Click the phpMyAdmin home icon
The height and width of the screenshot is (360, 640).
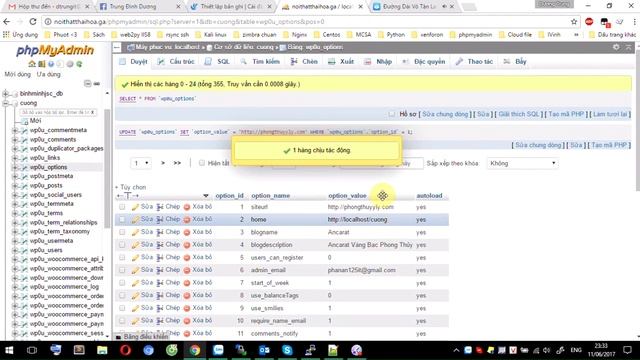(x=32, y=64)
